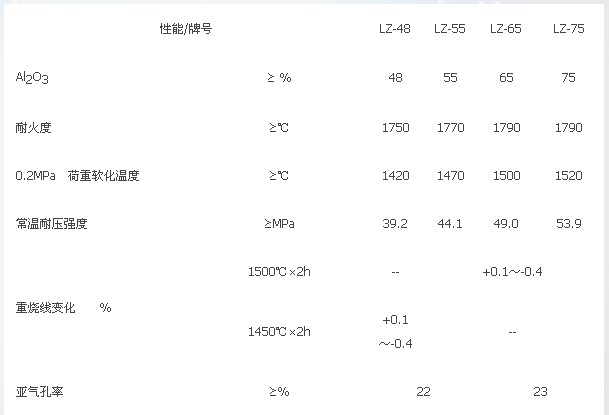Screen dimensions: 609x415
Task: Click the 39.2 compressive strength value
Action: pos(395,224)
